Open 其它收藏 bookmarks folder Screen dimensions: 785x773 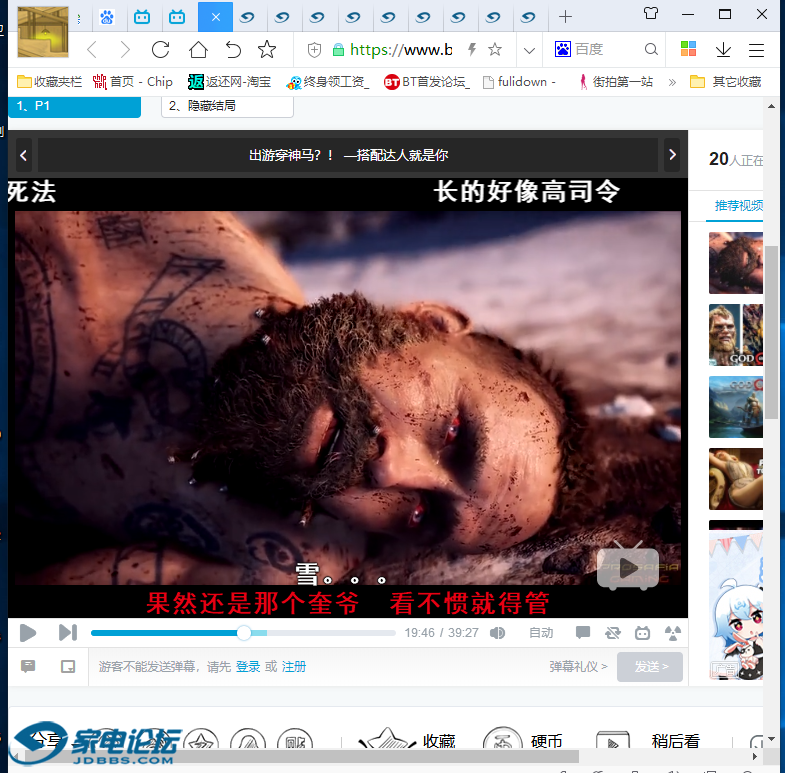pos(725,82)
